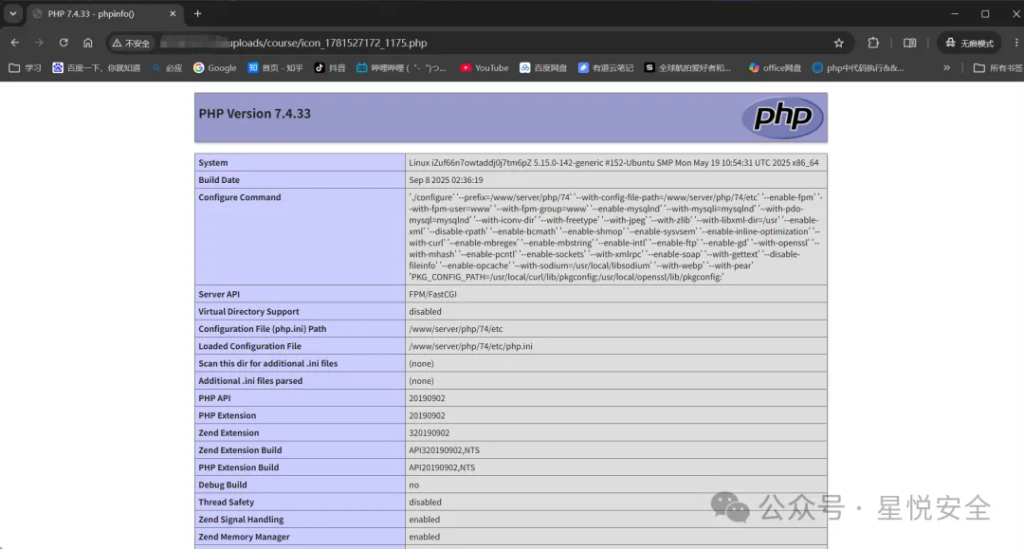This screenshot has height=549, width=1024.
Task: Click the Zend Memory Manager label
Action: [244, 537]
